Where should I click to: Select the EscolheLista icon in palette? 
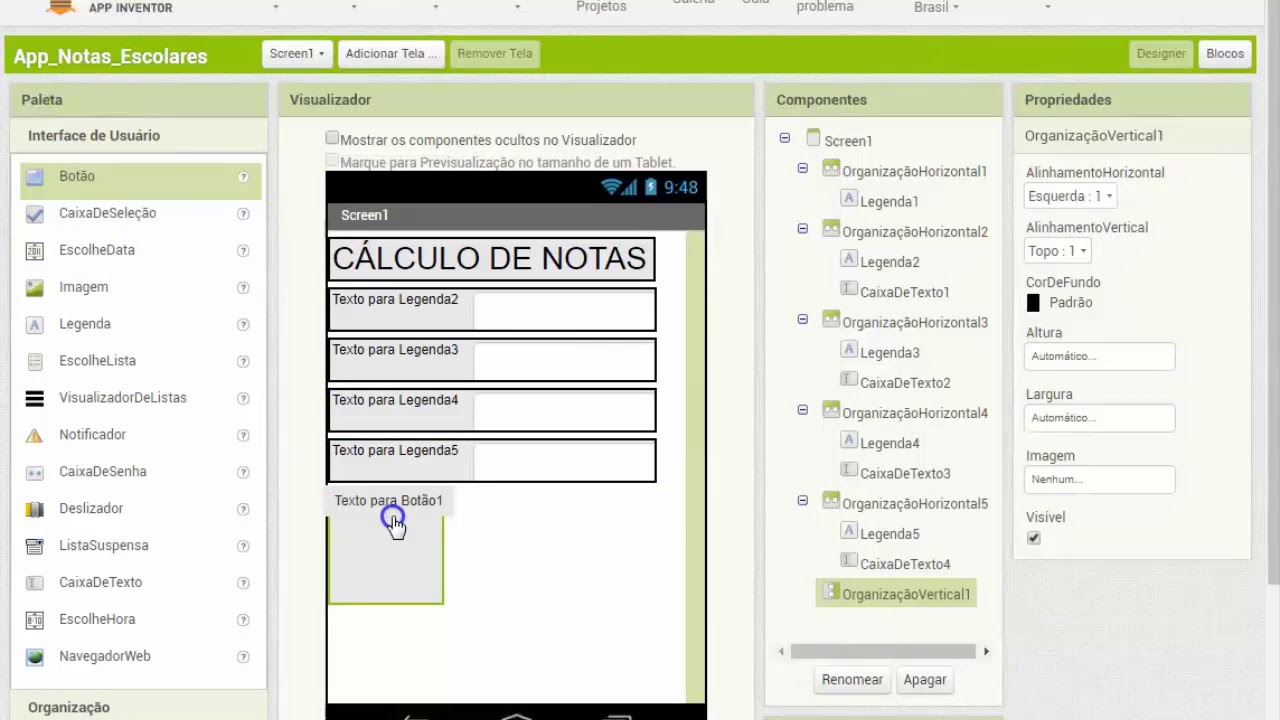tap(35, 362)
